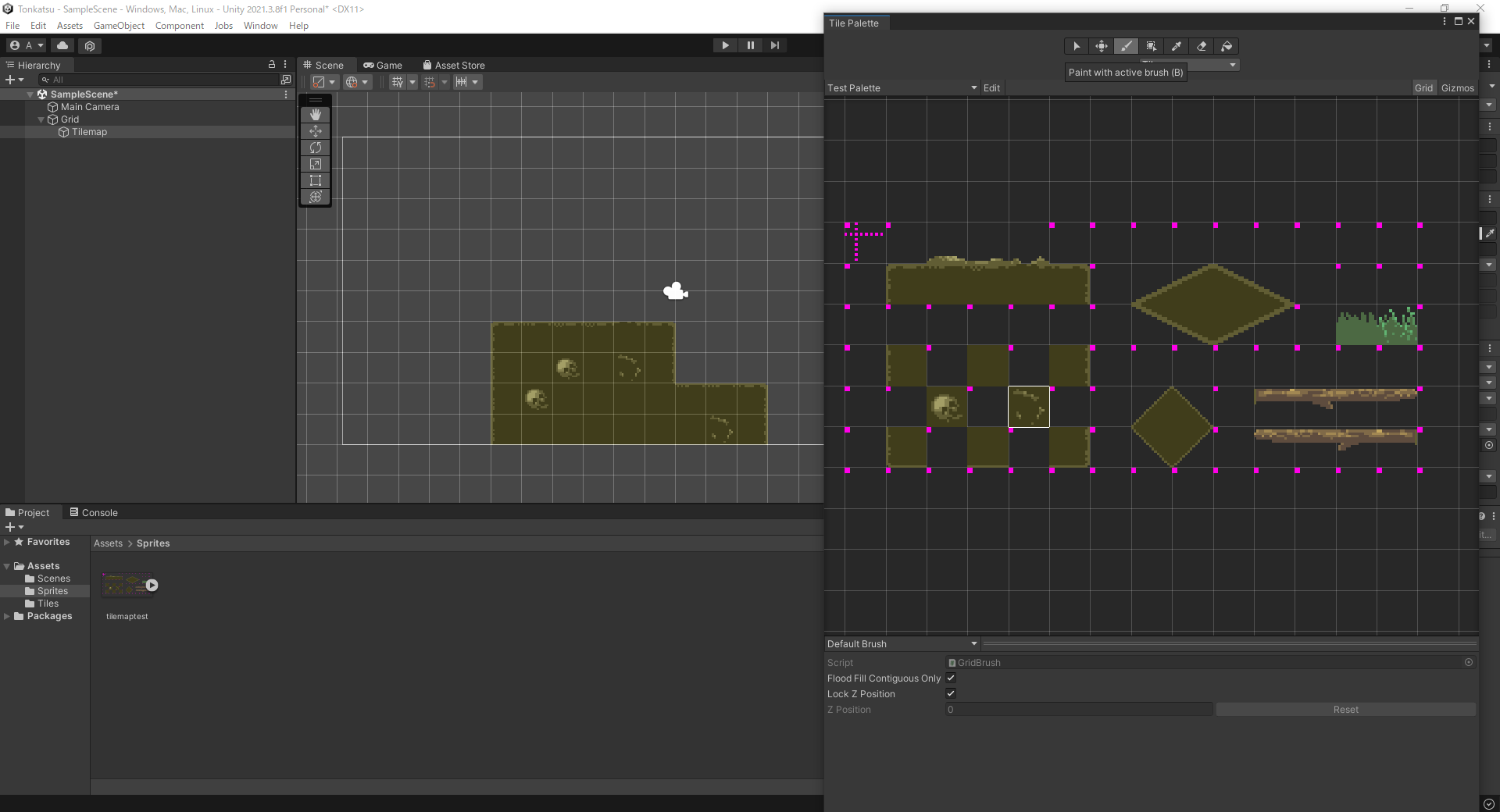This screenshot has width=1500, height=812.
Task: Select the tilemaptest sprite thumbnail
Action: 127,585
